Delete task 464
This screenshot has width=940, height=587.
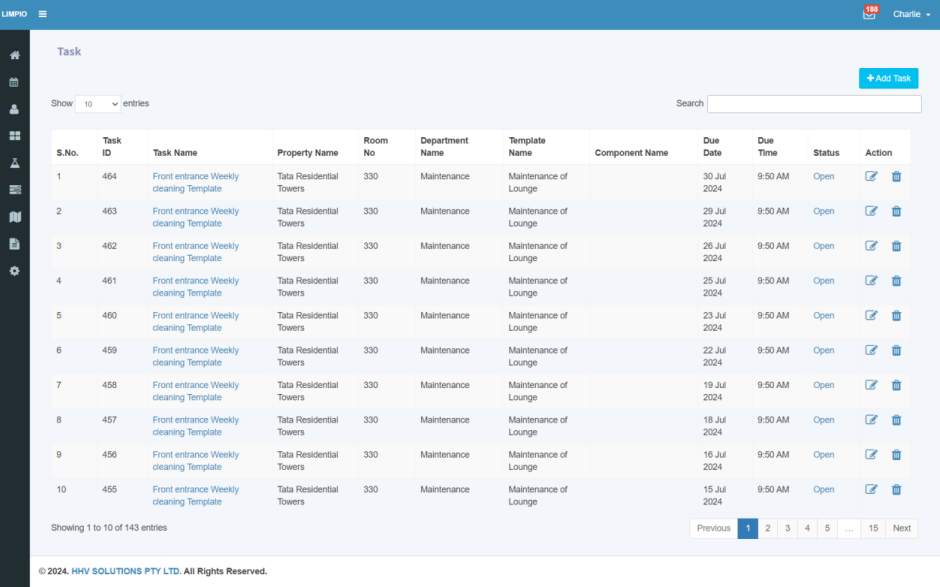pyautogui.click(x=896, y=176)
